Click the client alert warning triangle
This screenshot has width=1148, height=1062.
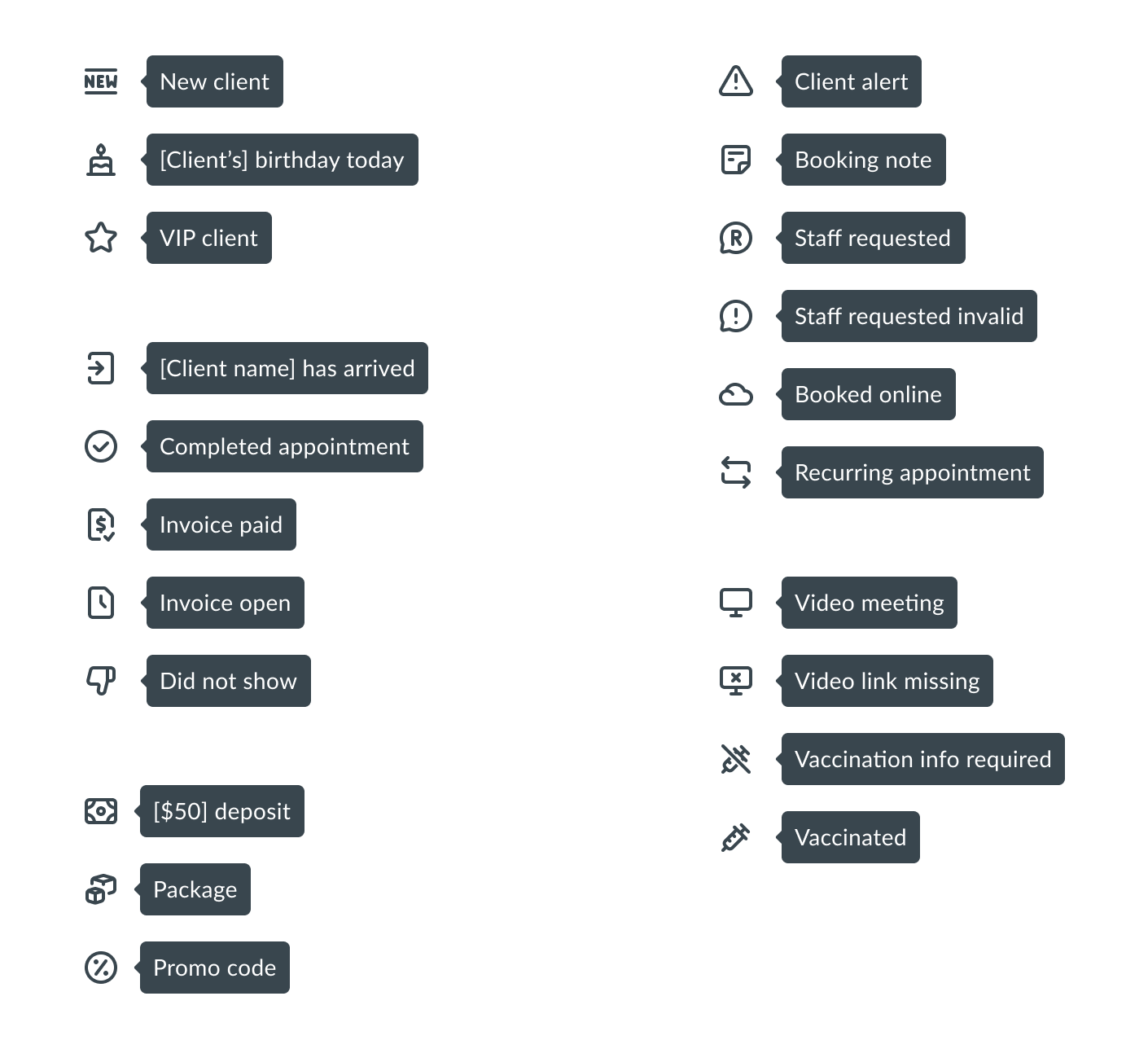pyautogui.click(x=735, y=81)
